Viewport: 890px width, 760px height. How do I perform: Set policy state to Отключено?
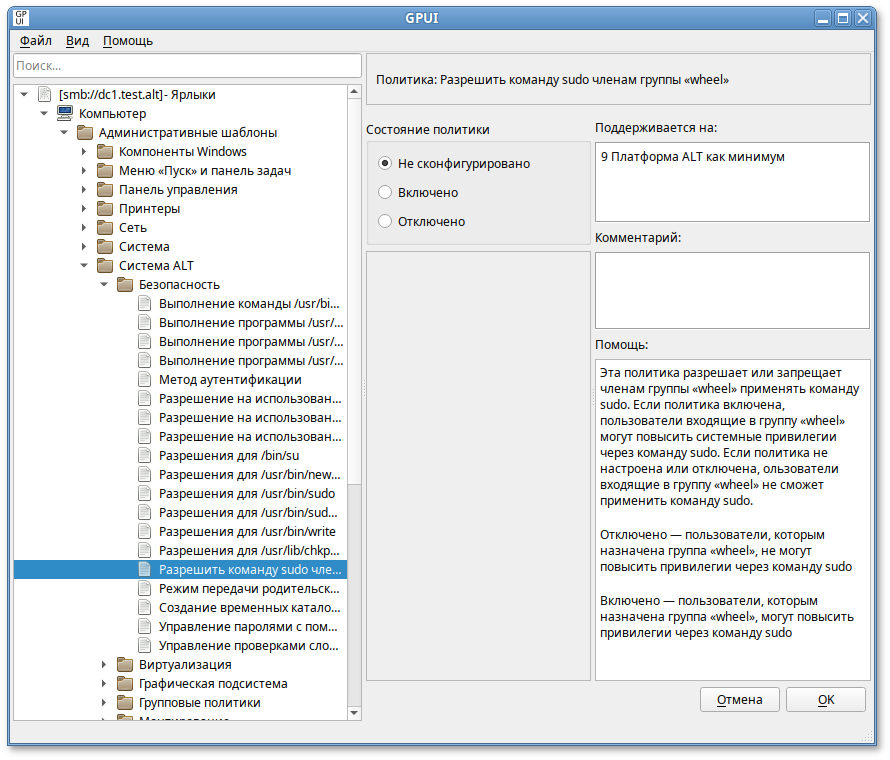pos(385,221)
